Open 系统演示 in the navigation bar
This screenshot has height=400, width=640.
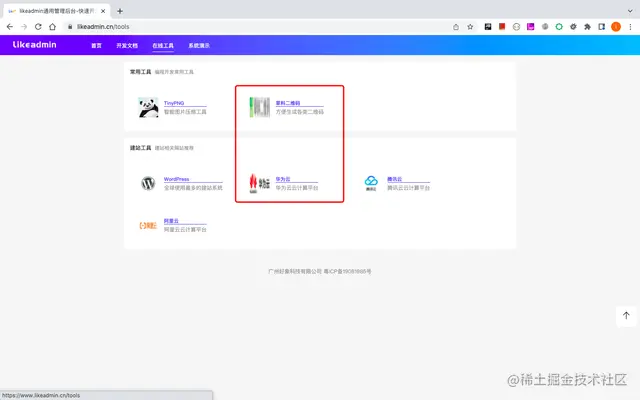click(x=199, y=45)
